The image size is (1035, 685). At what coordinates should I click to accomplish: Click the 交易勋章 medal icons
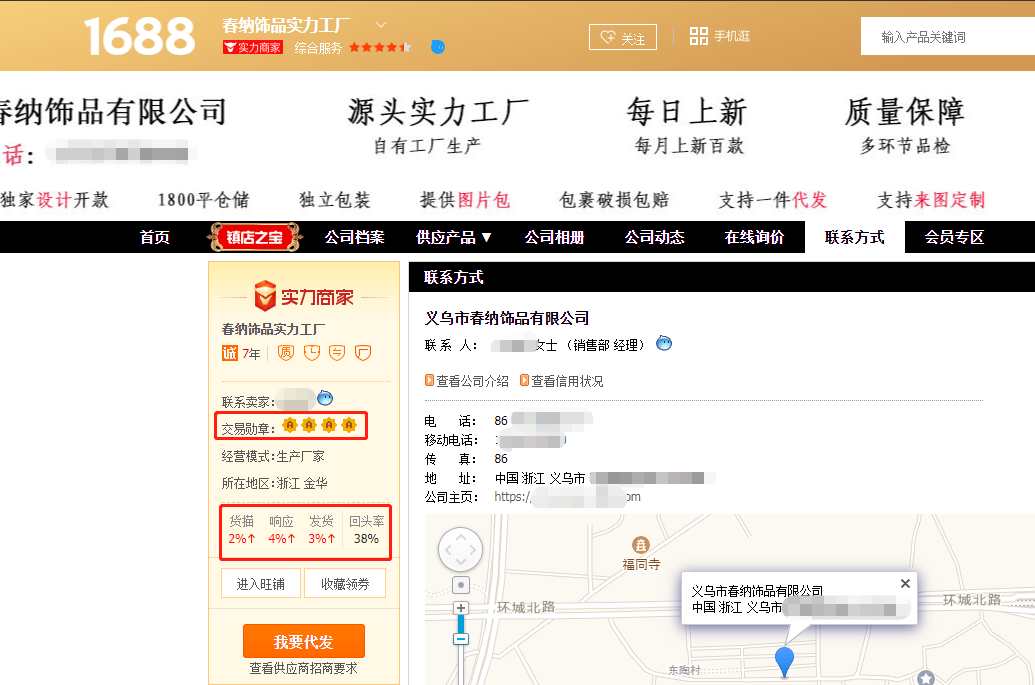(x=319, y=426)
